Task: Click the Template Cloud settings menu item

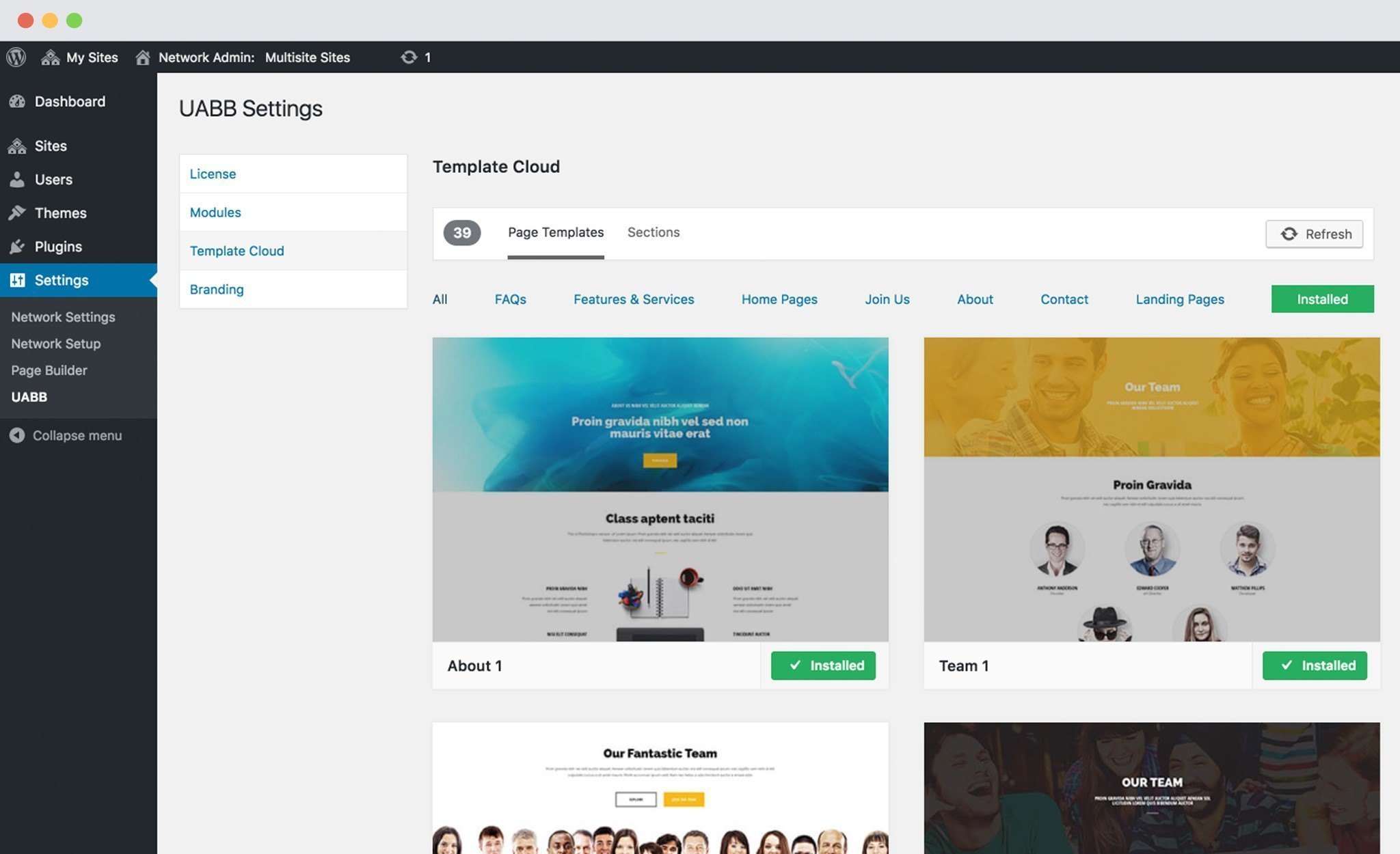Action: (x=236, y=250)
